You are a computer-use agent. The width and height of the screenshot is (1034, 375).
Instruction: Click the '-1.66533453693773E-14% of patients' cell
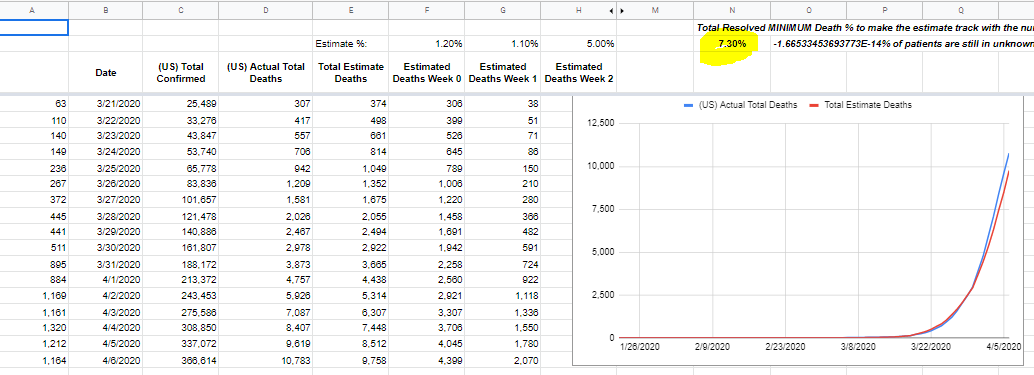tap(903, 44)
